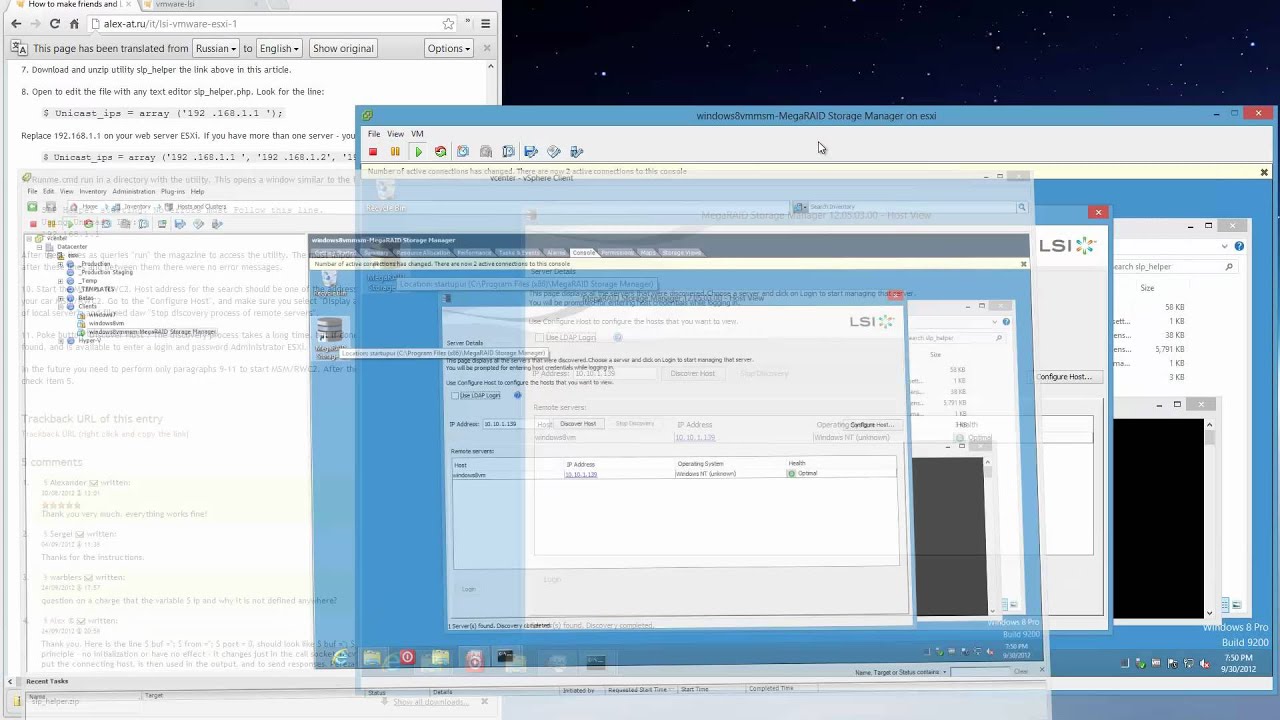The width and height of the screenshot is (1280, 720).
Task: Suspend VM with pause icon
Action: click(395, 152)
